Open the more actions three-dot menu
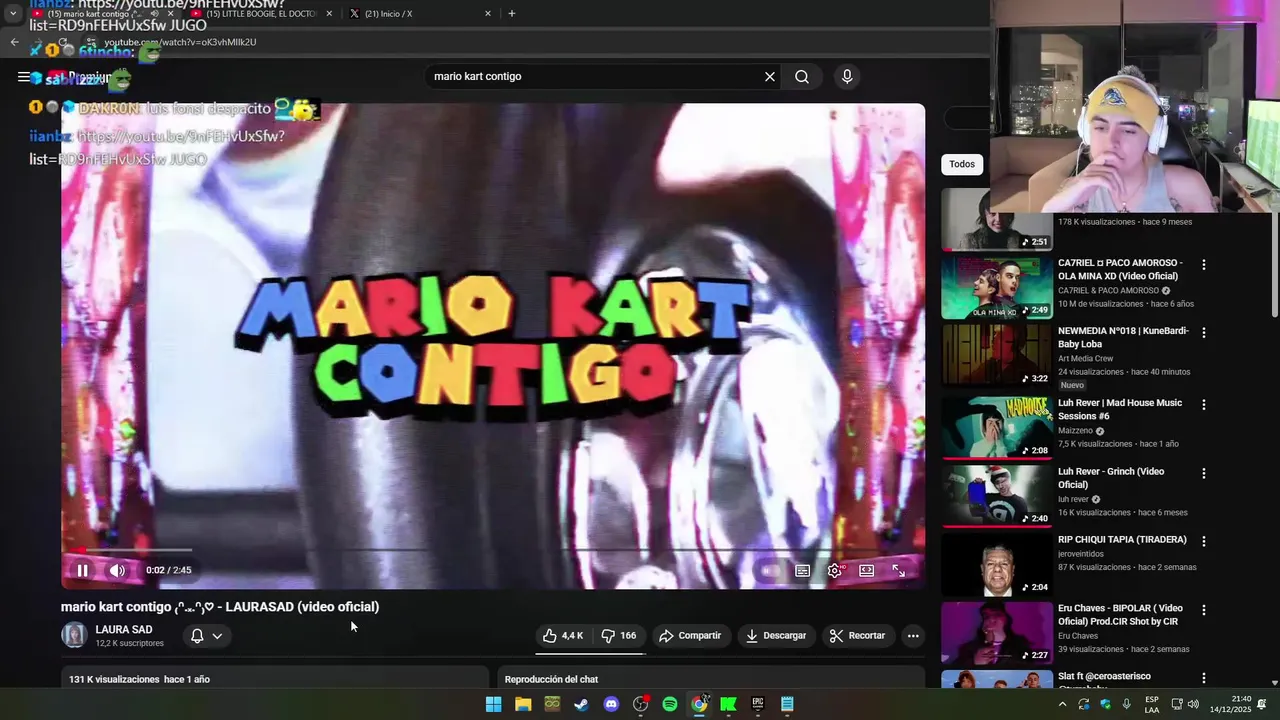 click(913, 636)
